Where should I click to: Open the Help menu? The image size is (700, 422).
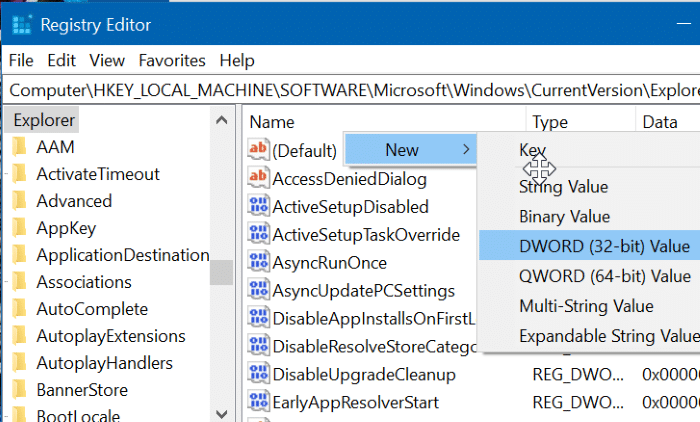point(237,60)
